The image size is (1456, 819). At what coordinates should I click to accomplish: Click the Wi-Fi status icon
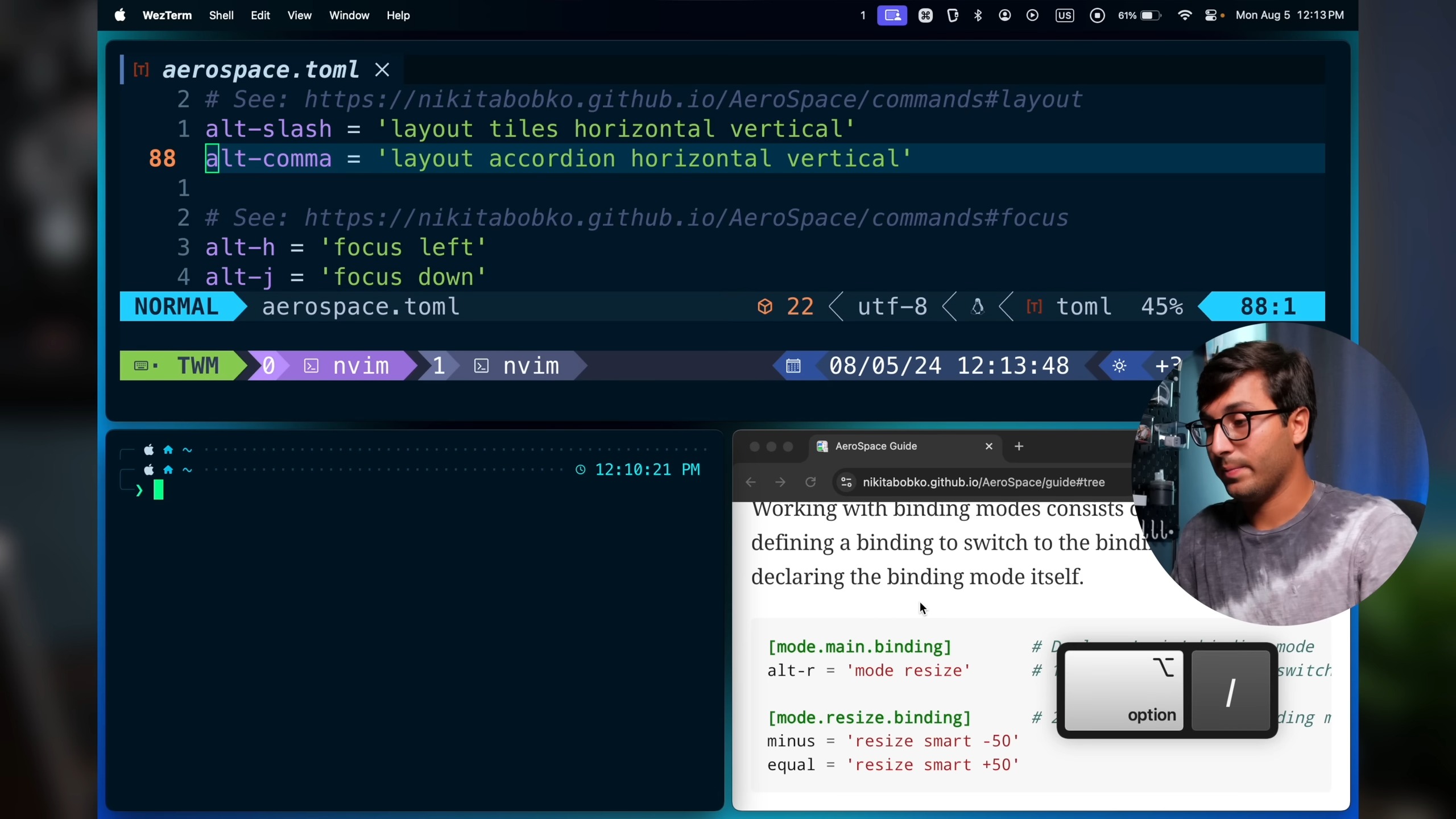click(1185, 15)
